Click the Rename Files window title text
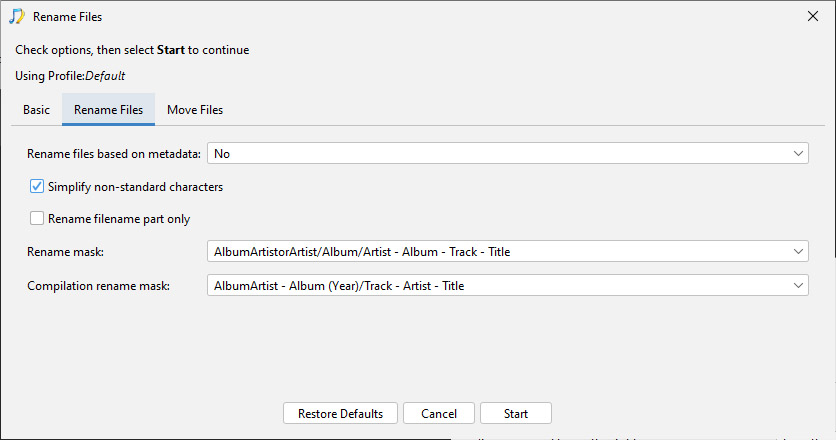Viewport: 836px width, 440px height. (x=67, y=17)
